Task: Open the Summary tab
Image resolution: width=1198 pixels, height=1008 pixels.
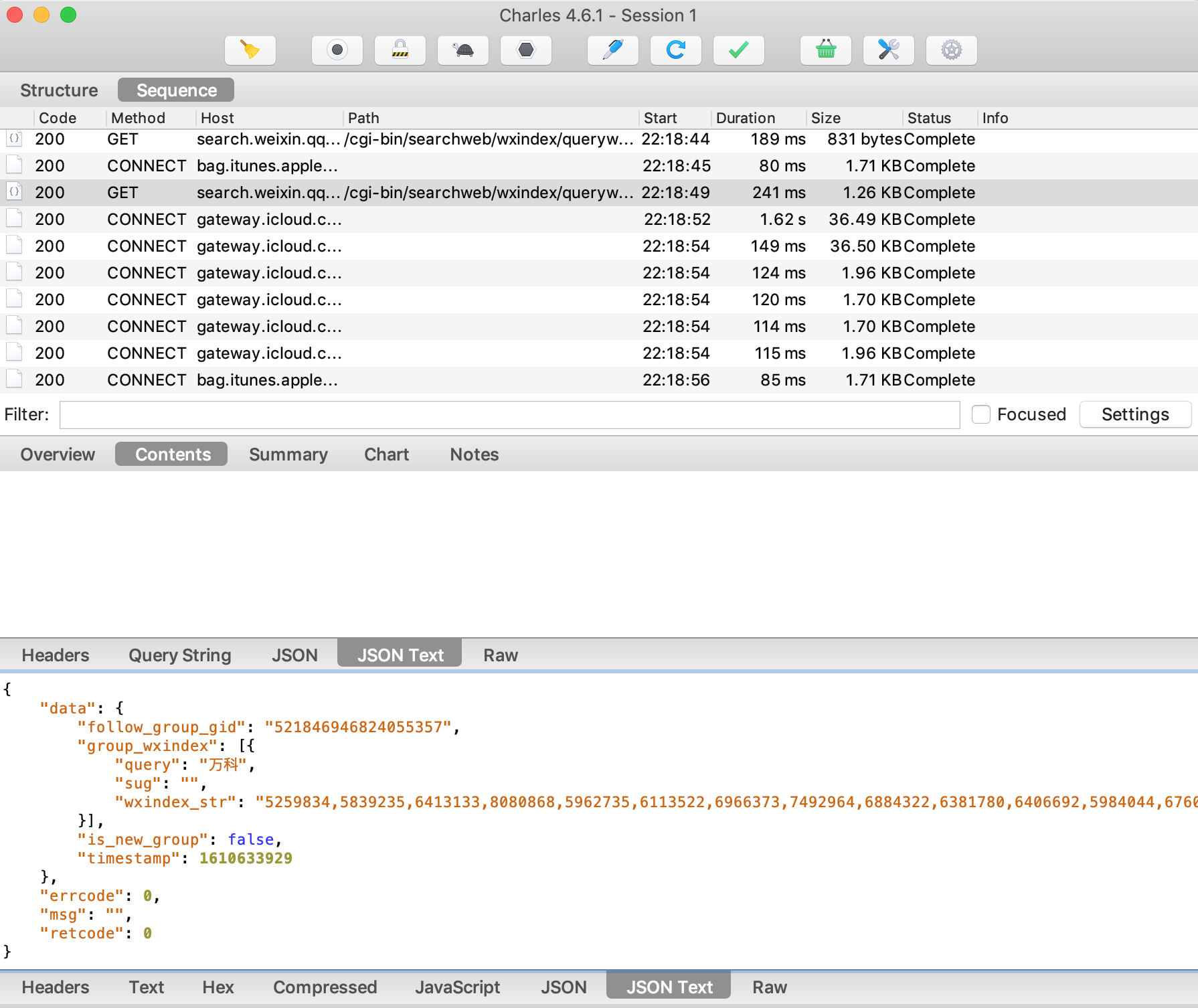Action: pos(288,454)
